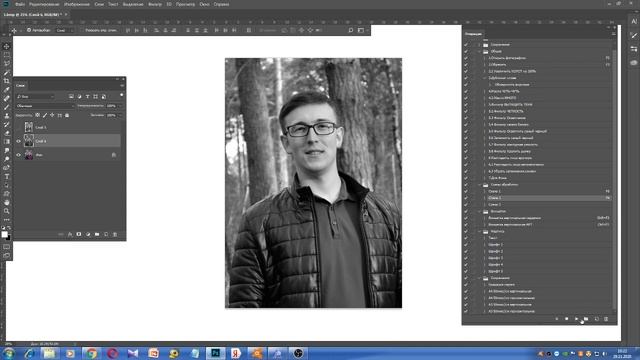The width and height of the screenshot is (640, 360).
Task: Toggle visibility of the Фон layer
Action: click(x=18, y=155)
